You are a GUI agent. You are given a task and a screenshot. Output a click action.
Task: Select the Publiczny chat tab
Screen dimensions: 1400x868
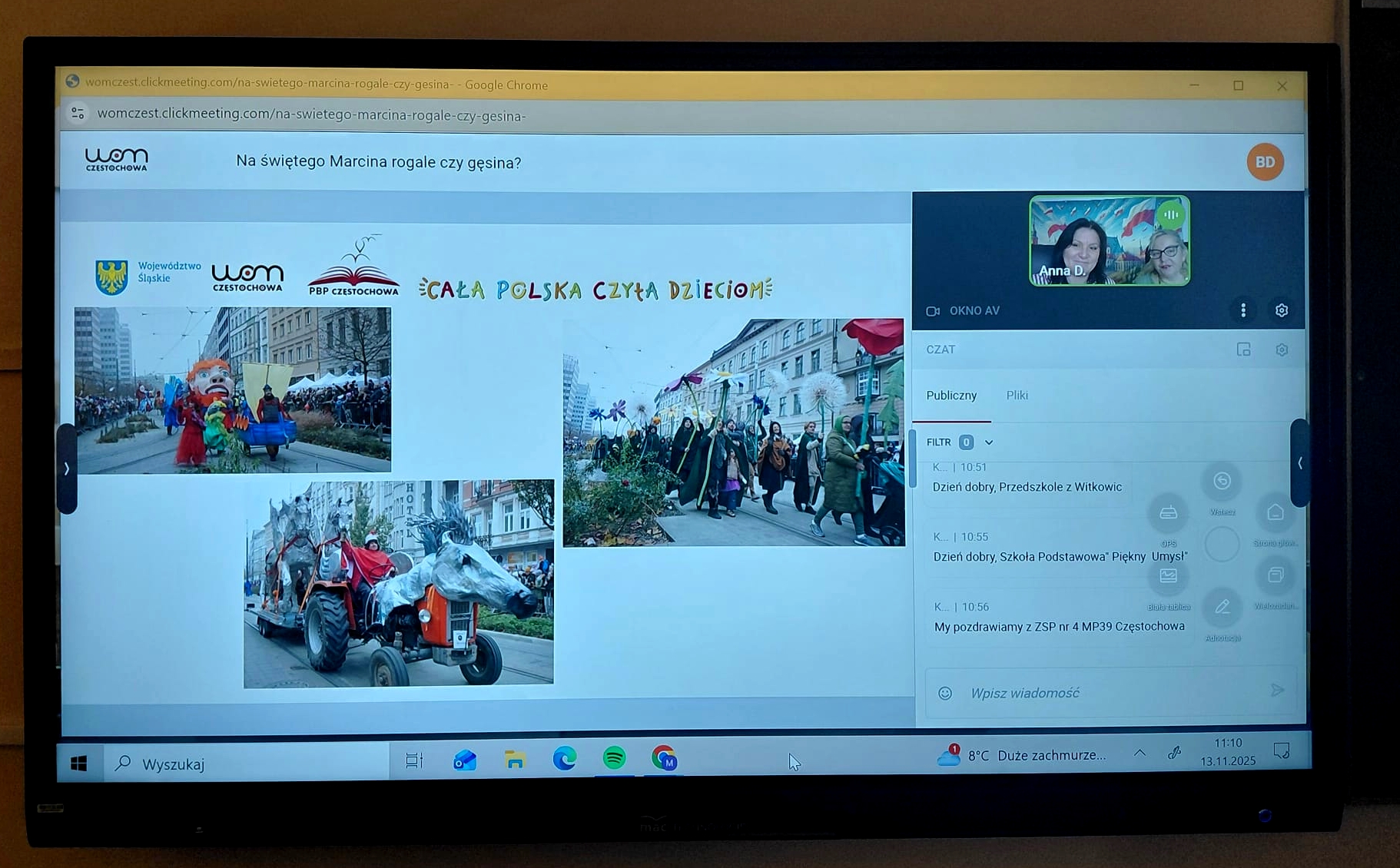pyautogui.click(x=951, y=396)
